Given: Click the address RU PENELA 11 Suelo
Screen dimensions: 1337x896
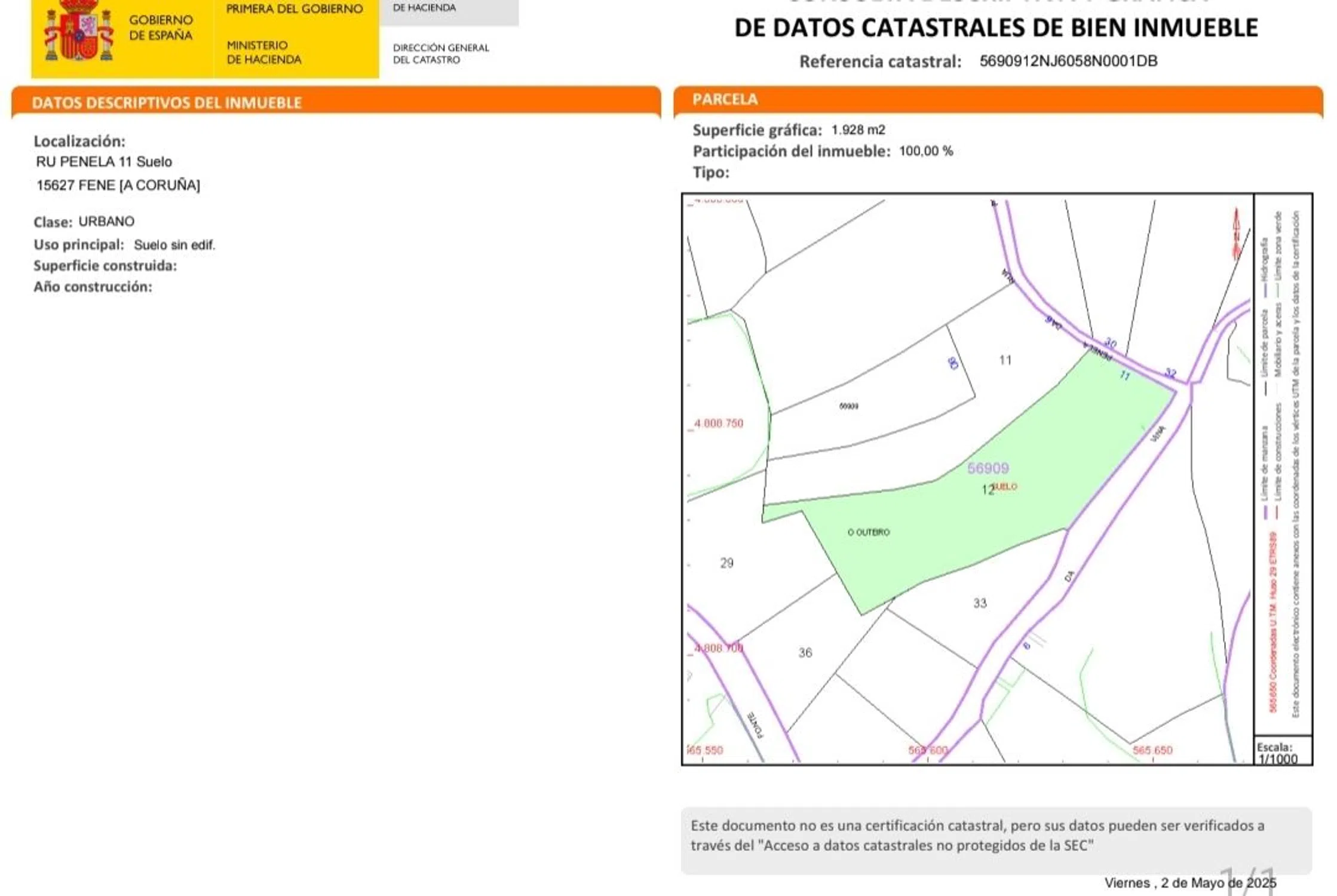Looking at the screenshot, I should point(104,162).
